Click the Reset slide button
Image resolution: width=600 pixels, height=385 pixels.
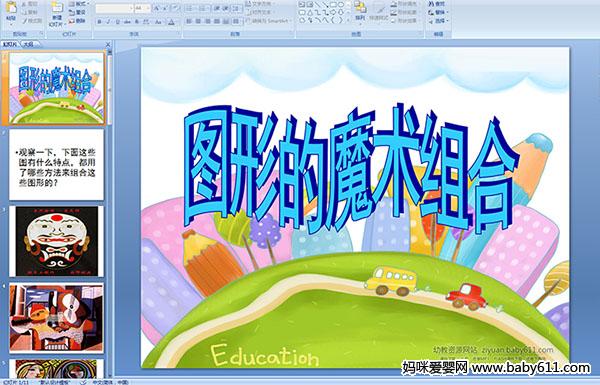point(77,12)
